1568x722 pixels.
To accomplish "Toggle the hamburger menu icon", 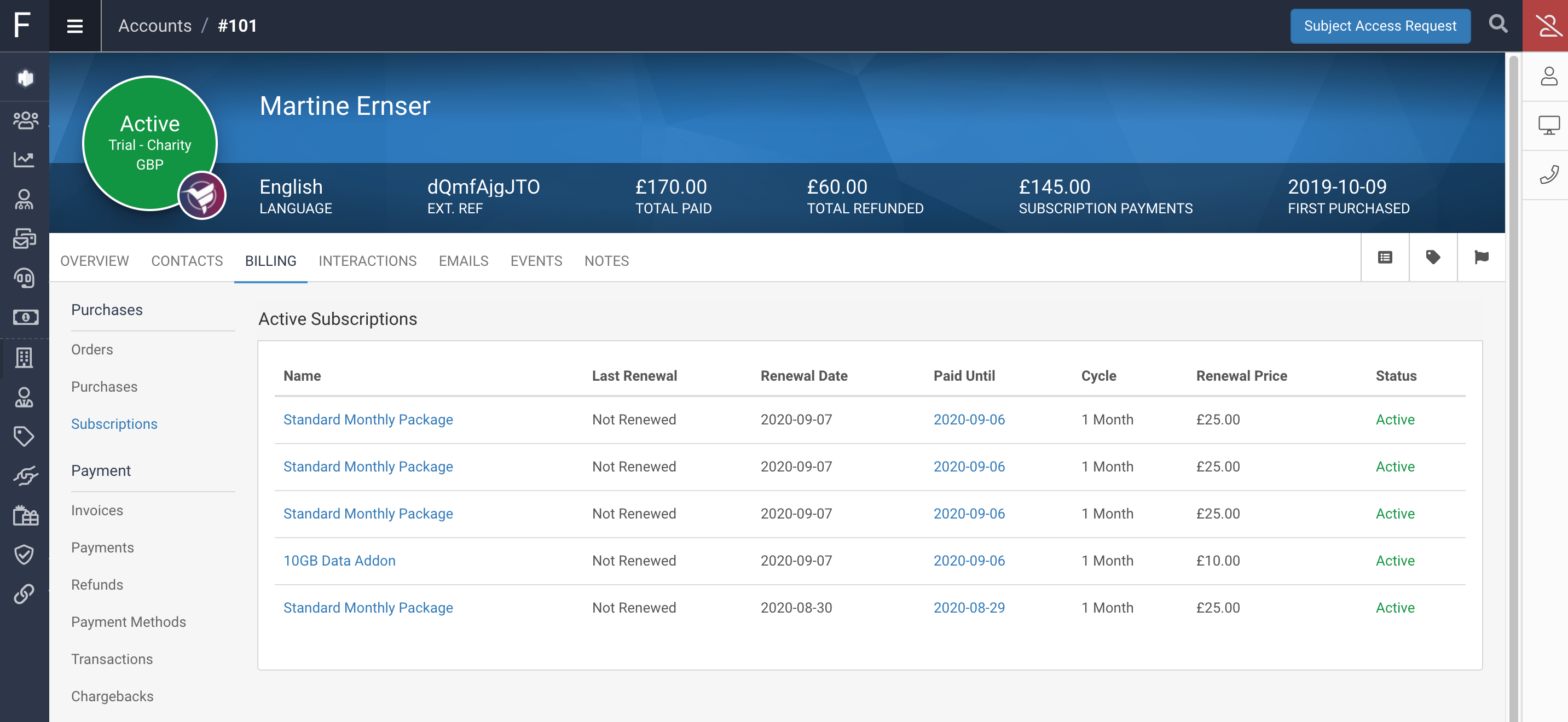I will click(x=75, y=26).
